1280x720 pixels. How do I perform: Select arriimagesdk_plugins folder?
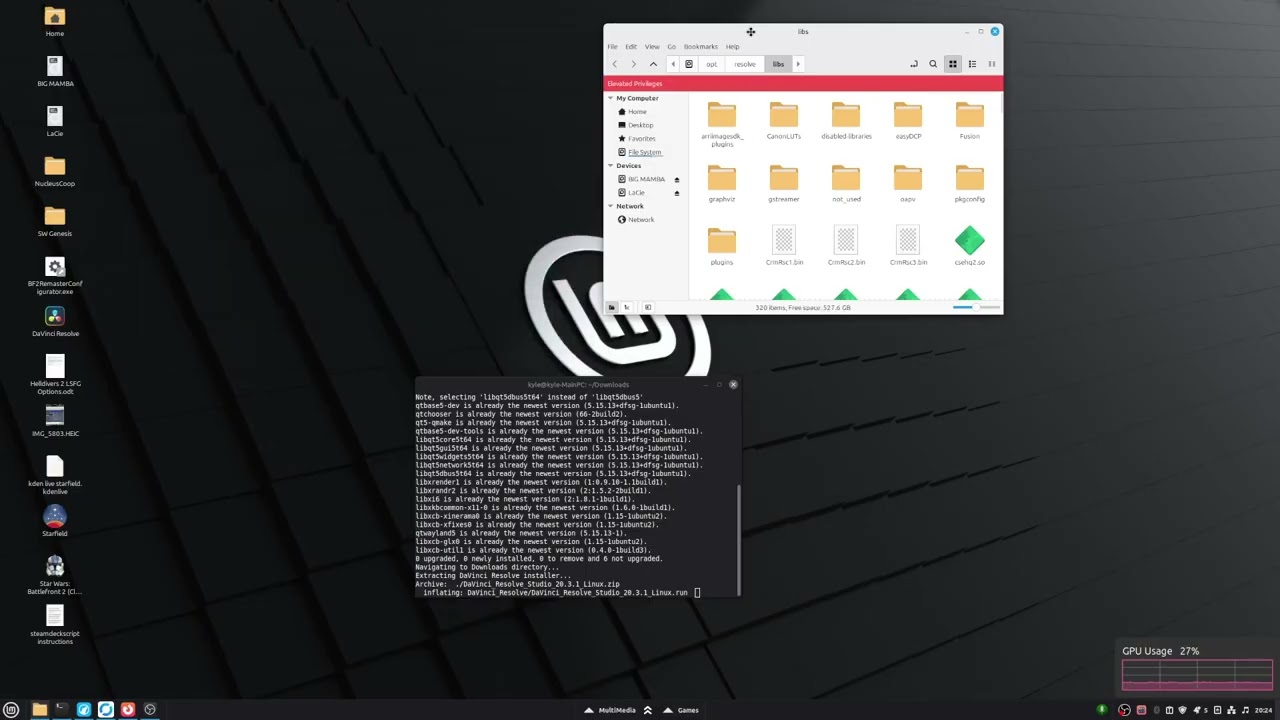pyautogui.click(x=722, y=125)
